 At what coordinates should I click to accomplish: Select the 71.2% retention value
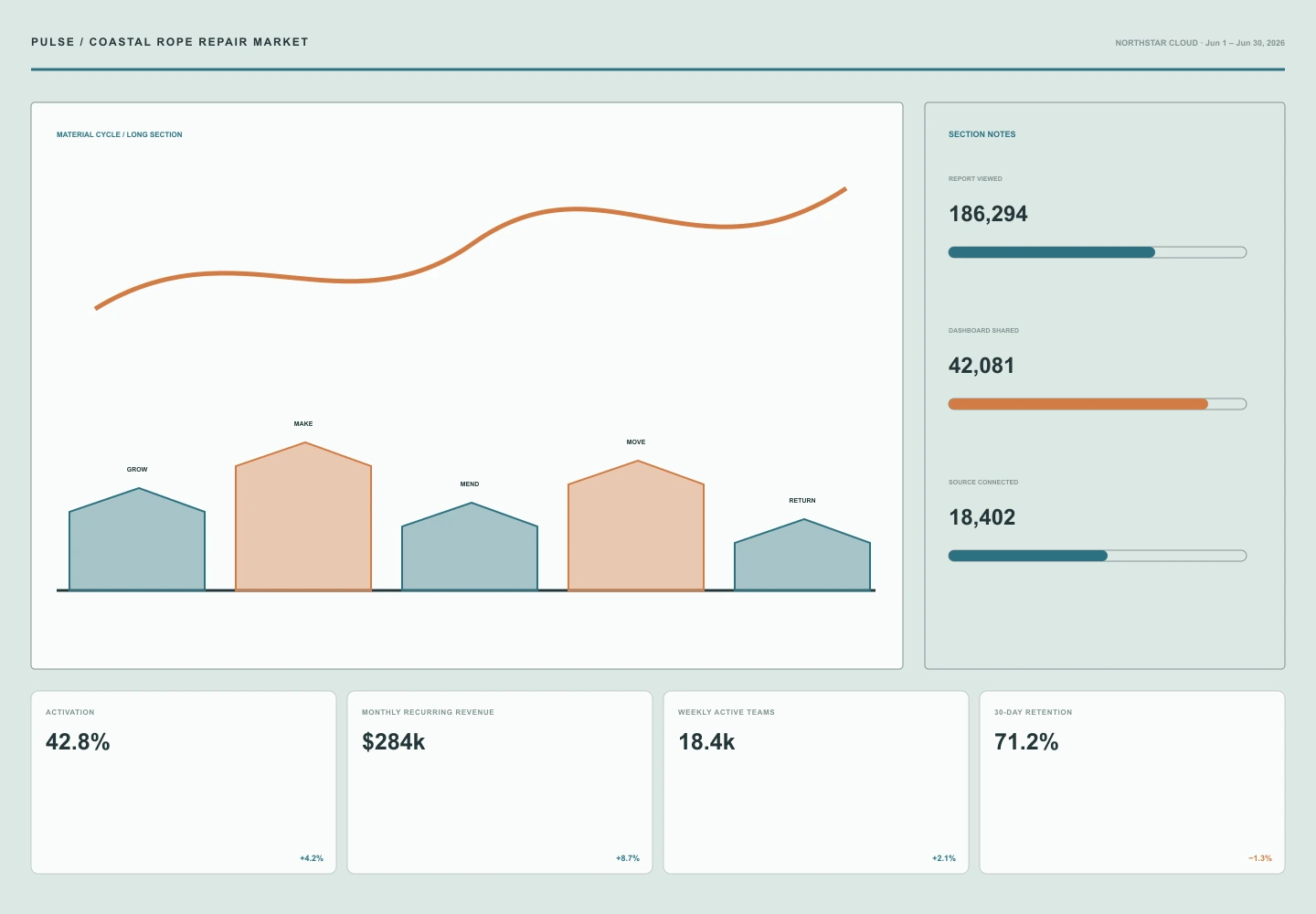pos(1026,742)
